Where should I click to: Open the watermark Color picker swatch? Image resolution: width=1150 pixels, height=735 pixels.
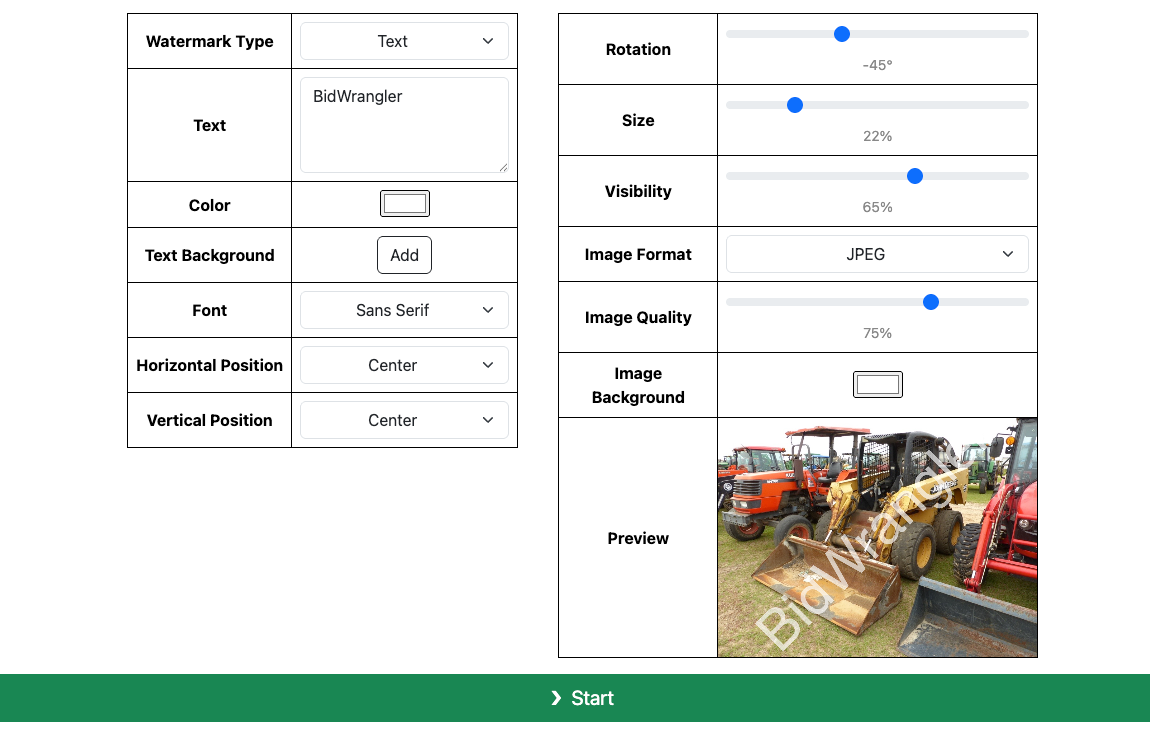click(x=404, y=204)
